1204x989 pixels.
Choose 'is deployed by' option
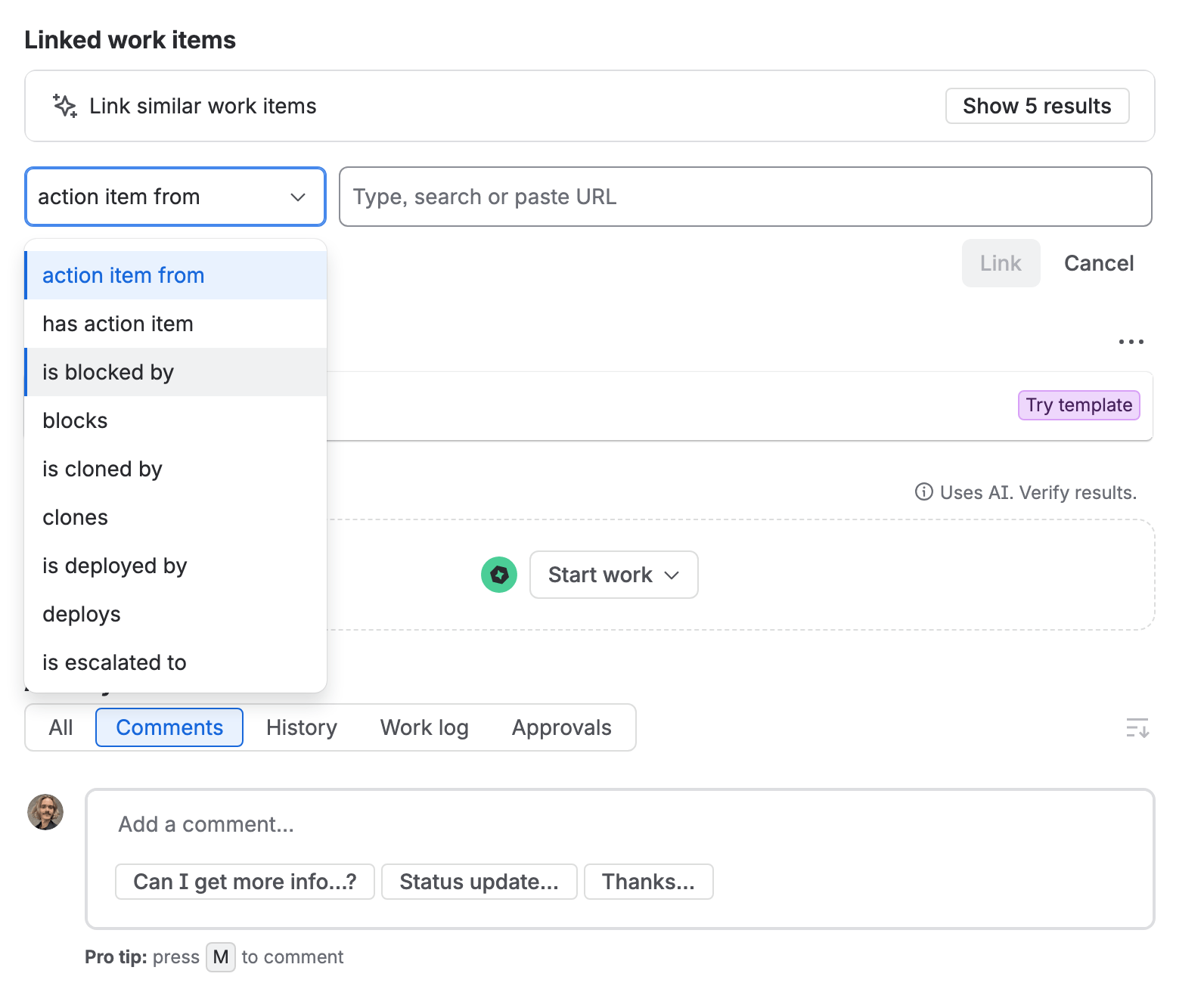(175, 566)
